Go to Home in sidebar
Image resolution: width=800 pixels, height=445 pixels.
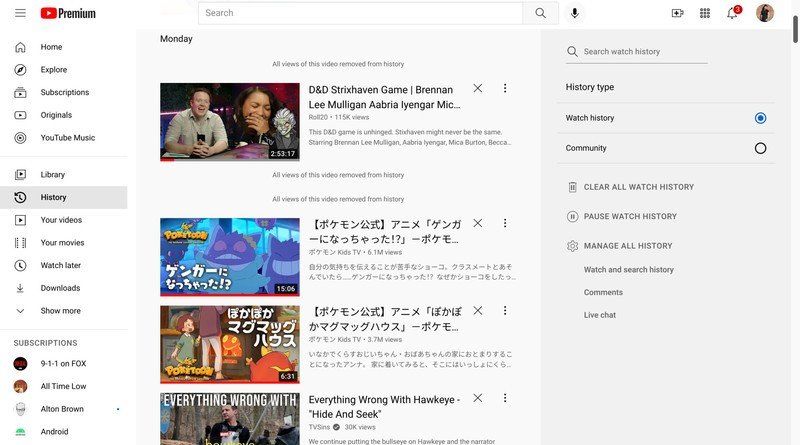click(x=64, y=47)
